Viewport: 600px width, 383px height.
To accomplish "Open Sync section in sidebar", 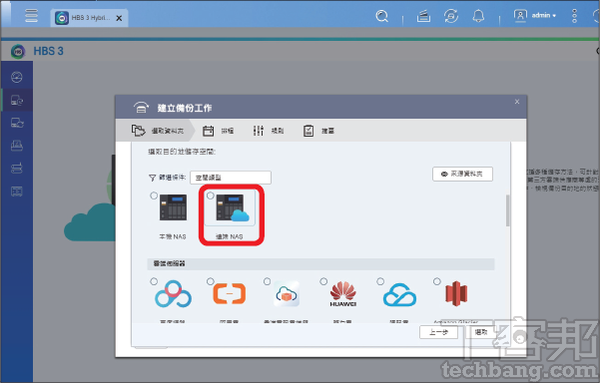I will (17, 123).
